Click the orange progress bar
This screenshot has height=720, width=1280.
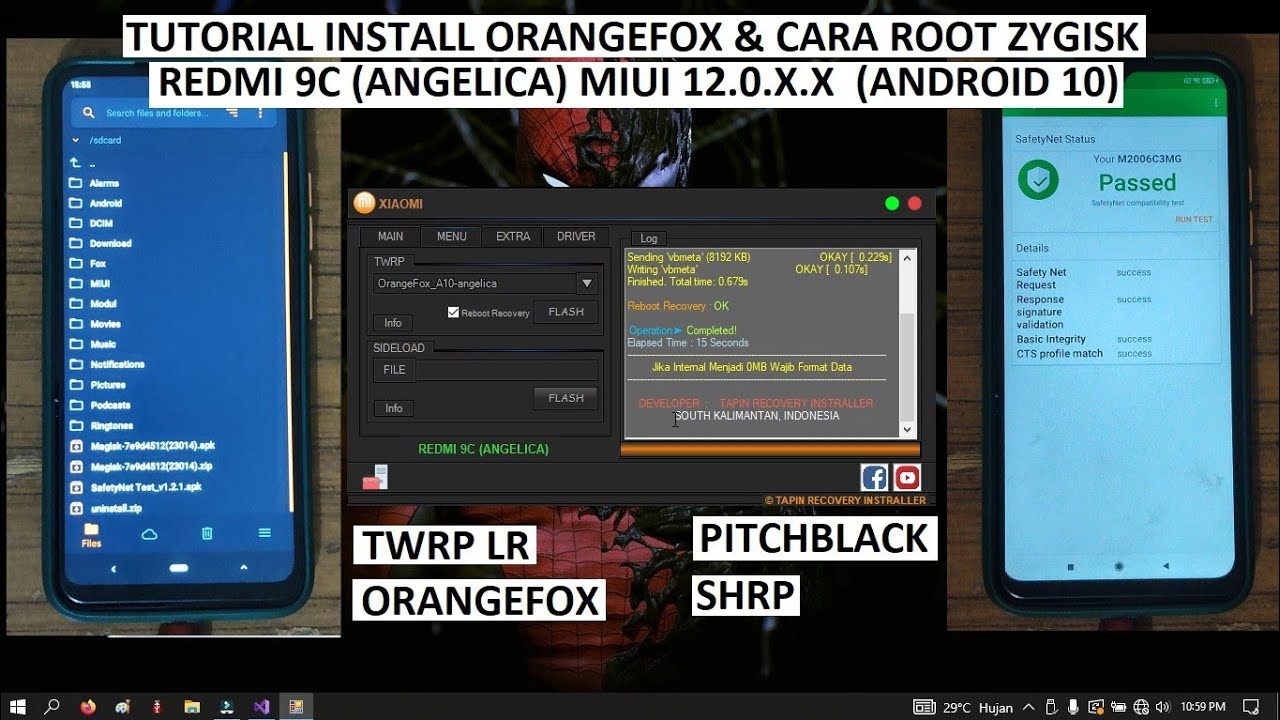[x=770, y=450]
